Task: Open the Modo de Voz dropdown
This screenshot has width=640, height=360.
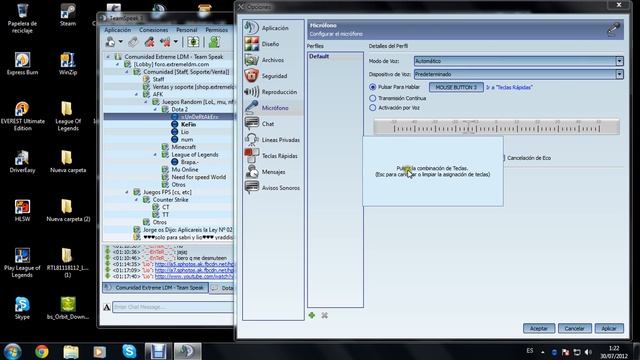Action: pos(519,61)
